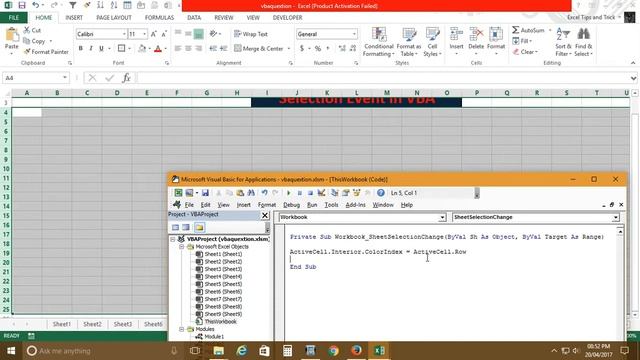Toggle Bold formatting in Font group

80,49
